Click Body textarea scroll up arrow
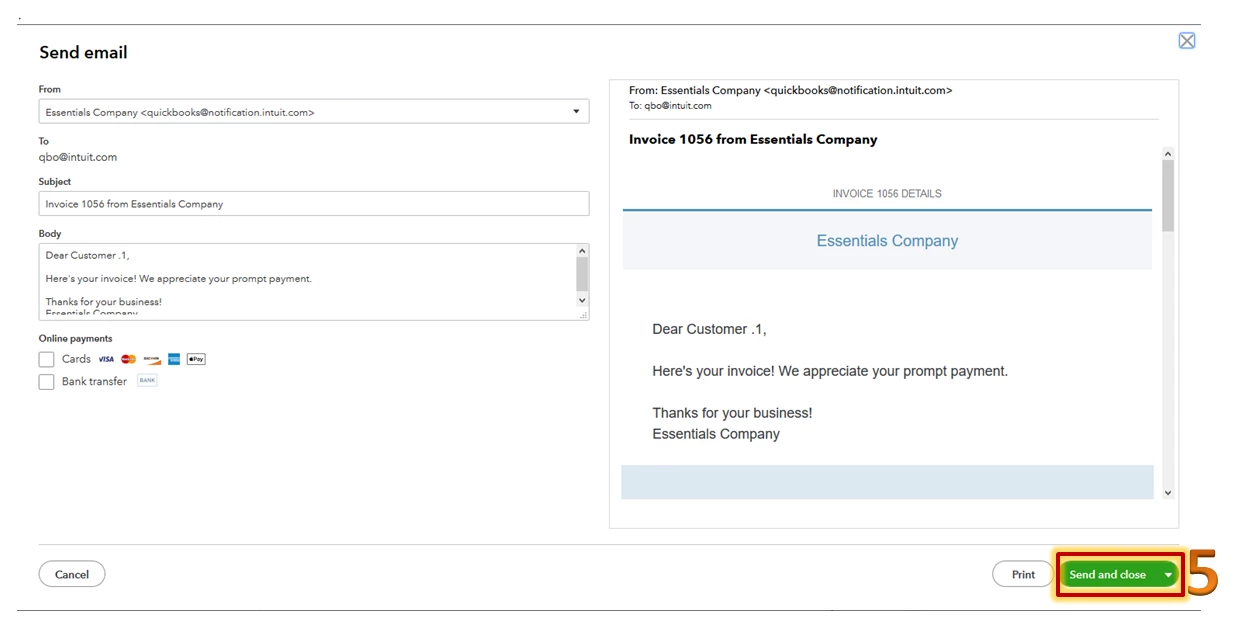 [x=583, y=251]
